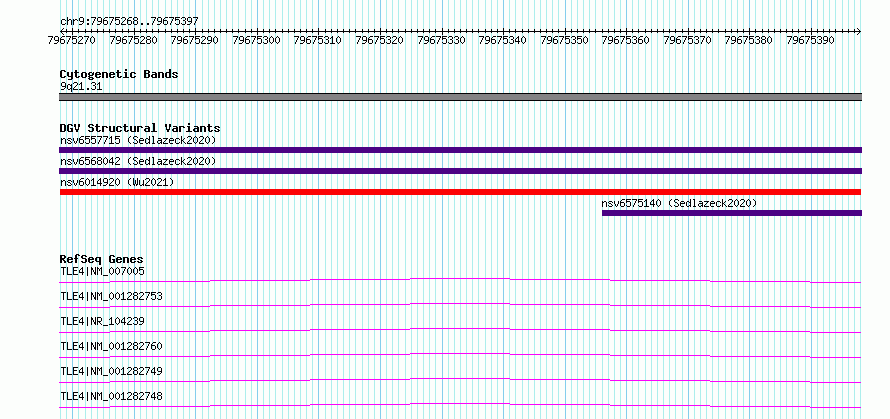Click ruler position 79675380

pyautogui.click(x=749, y=40)
